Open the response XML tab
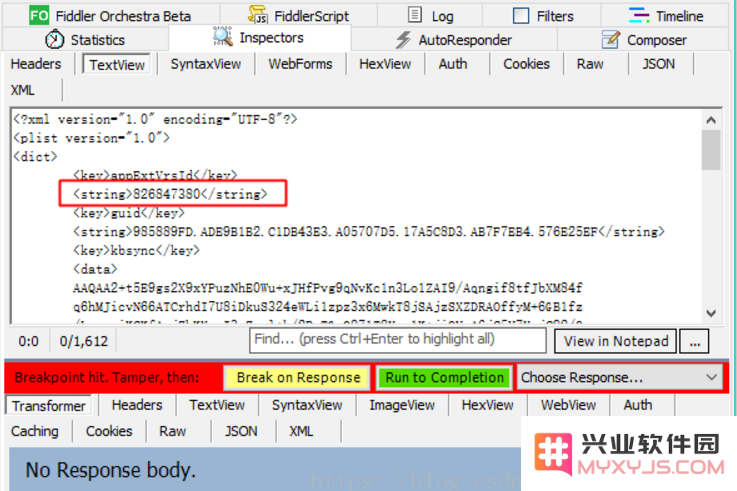 [301, 431]
